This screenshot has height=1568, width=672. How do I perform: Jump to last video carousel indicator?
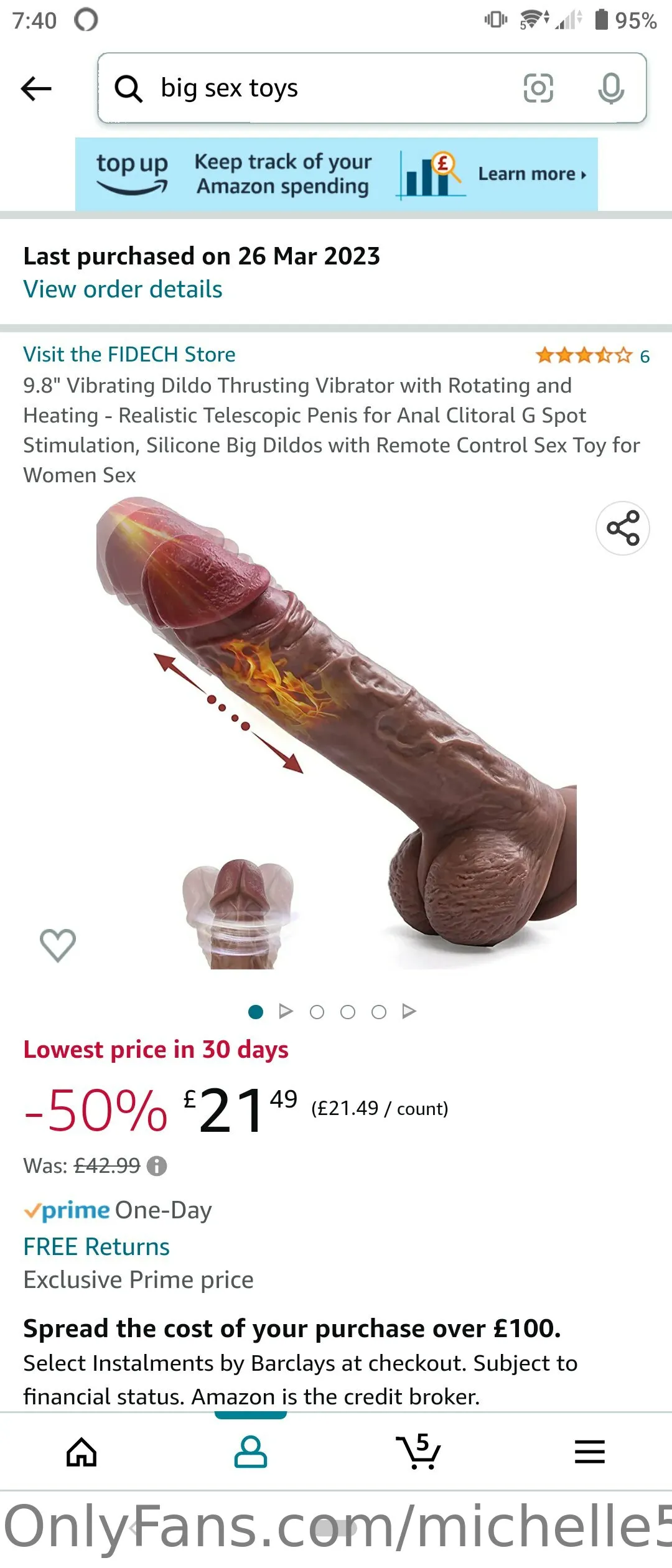click(409, 1011)
